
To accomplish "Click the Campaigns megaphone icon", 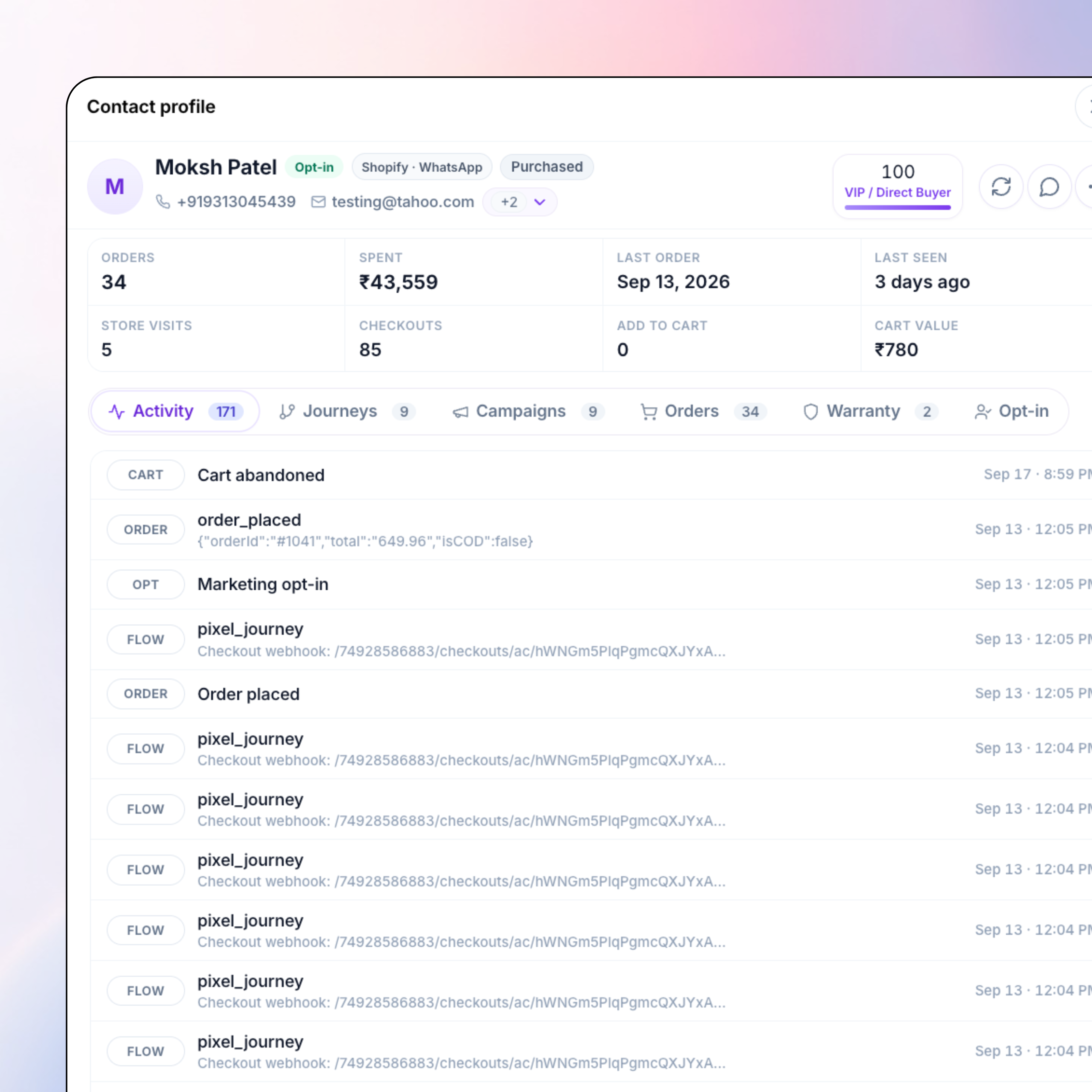I will (460, 412).
